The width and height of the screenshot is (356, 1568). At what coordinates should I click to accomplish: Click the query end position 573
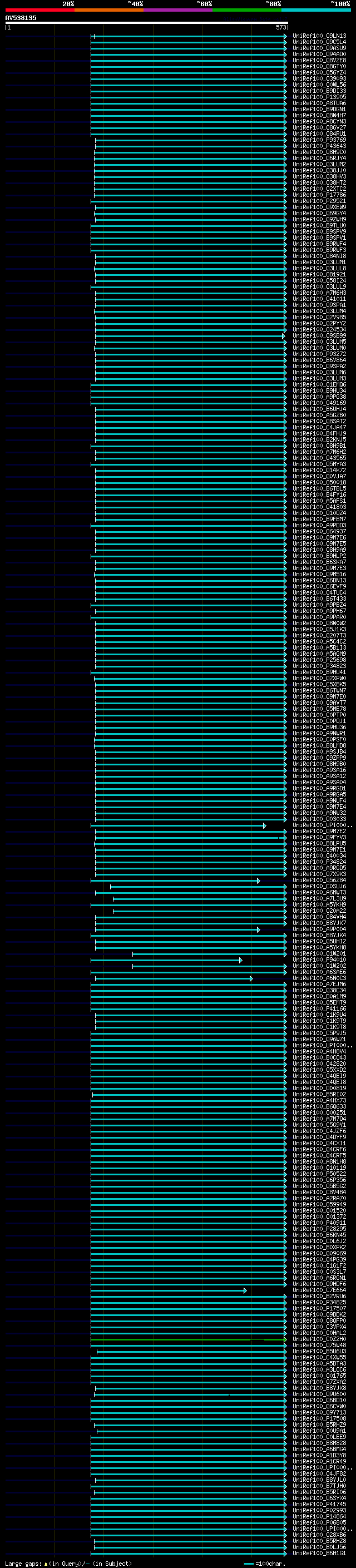280,27
